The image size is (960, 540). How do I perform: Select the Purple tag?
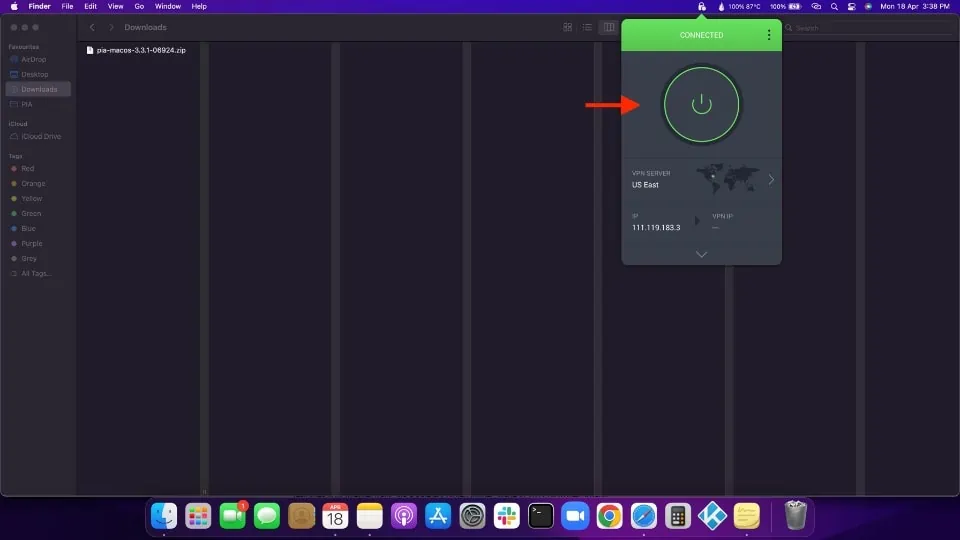(x=31, y=244)
